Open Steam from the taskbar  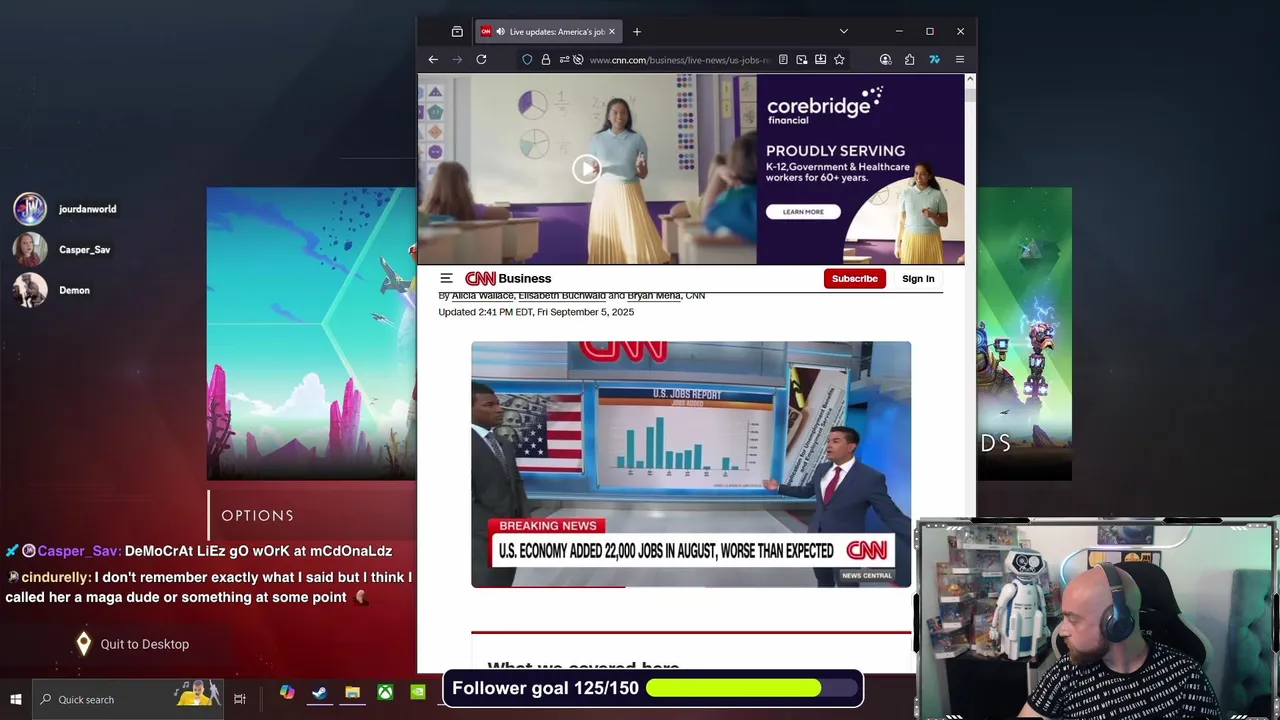(320, 692)
